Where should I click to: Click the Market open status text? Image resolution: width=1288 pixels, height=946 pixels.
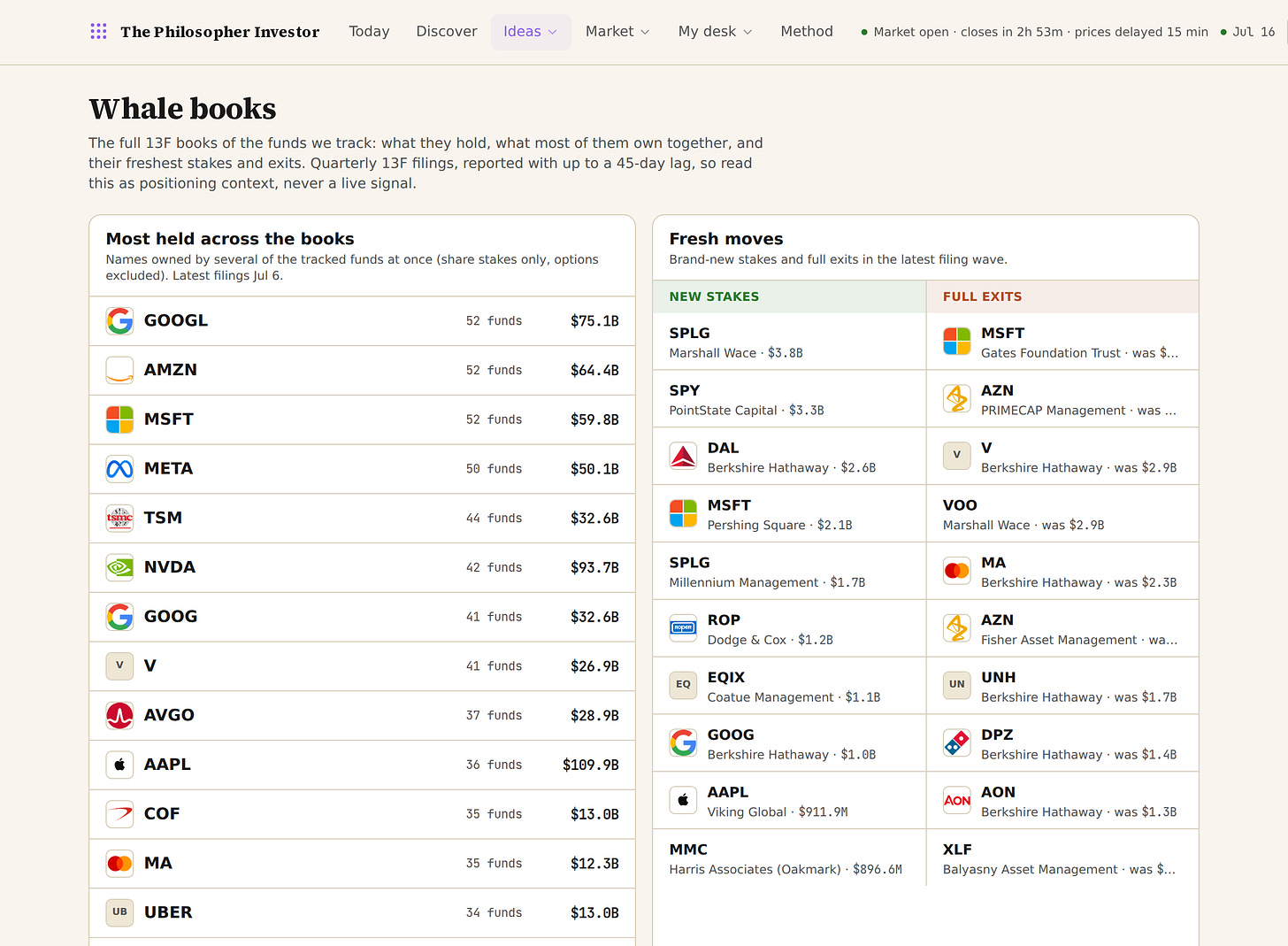(1040, 32)
